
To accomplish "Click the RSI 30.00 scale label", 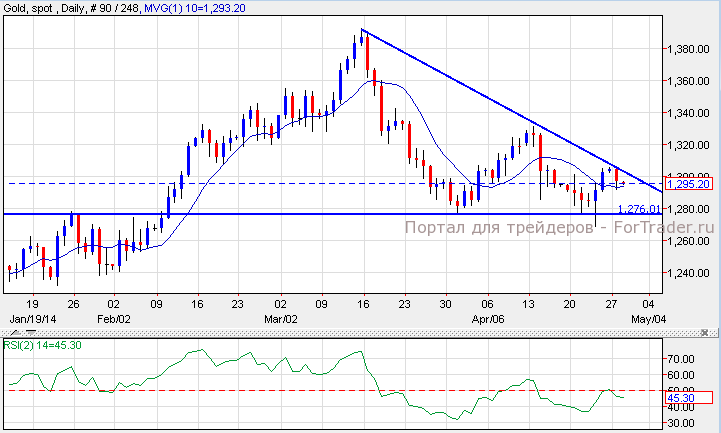I will click(x=682, y=423).
